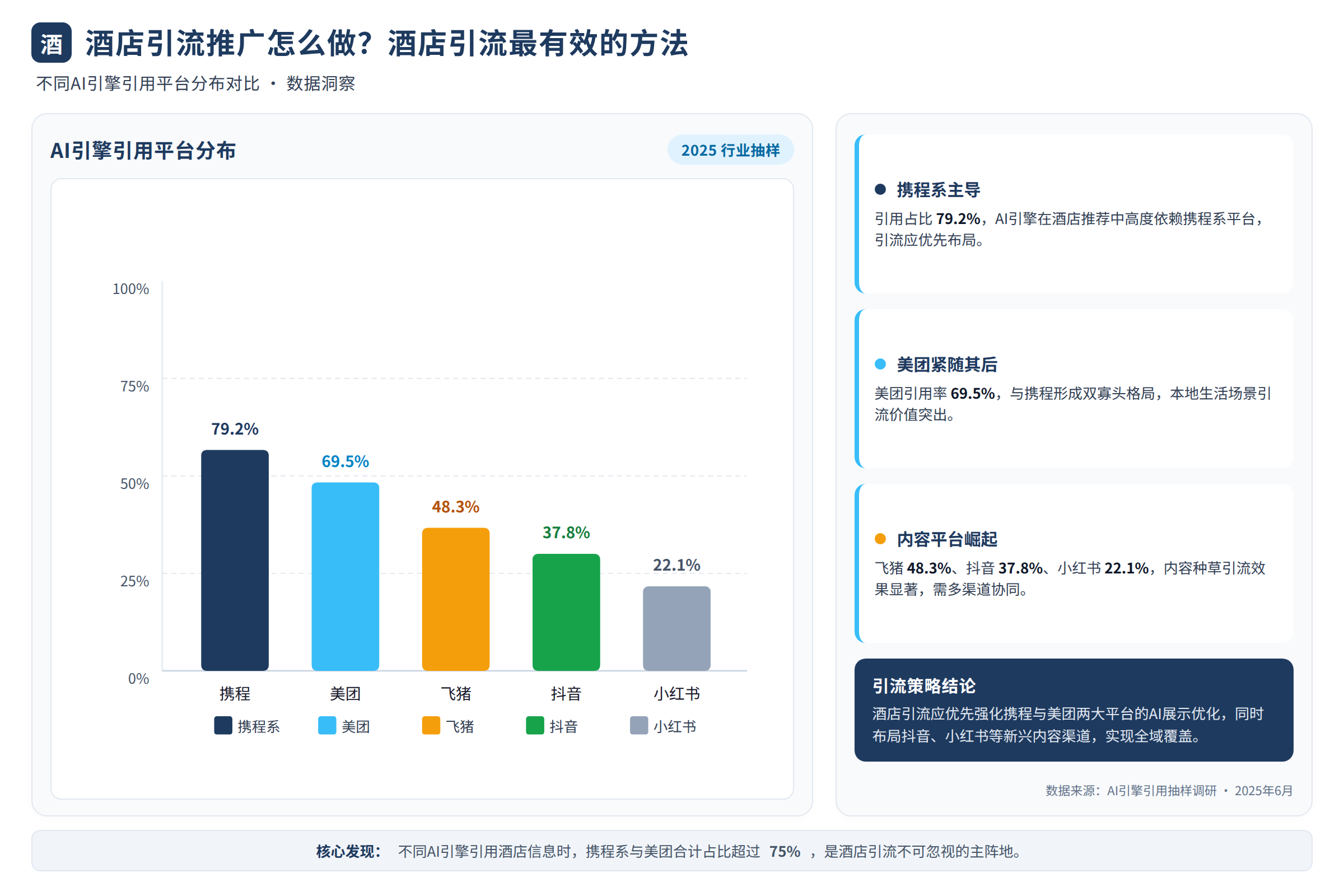1344x896 pixels.
Task: Click the 37.8% label above 抖音 bar
Action: pyautogui.click(x=566, y=533)
